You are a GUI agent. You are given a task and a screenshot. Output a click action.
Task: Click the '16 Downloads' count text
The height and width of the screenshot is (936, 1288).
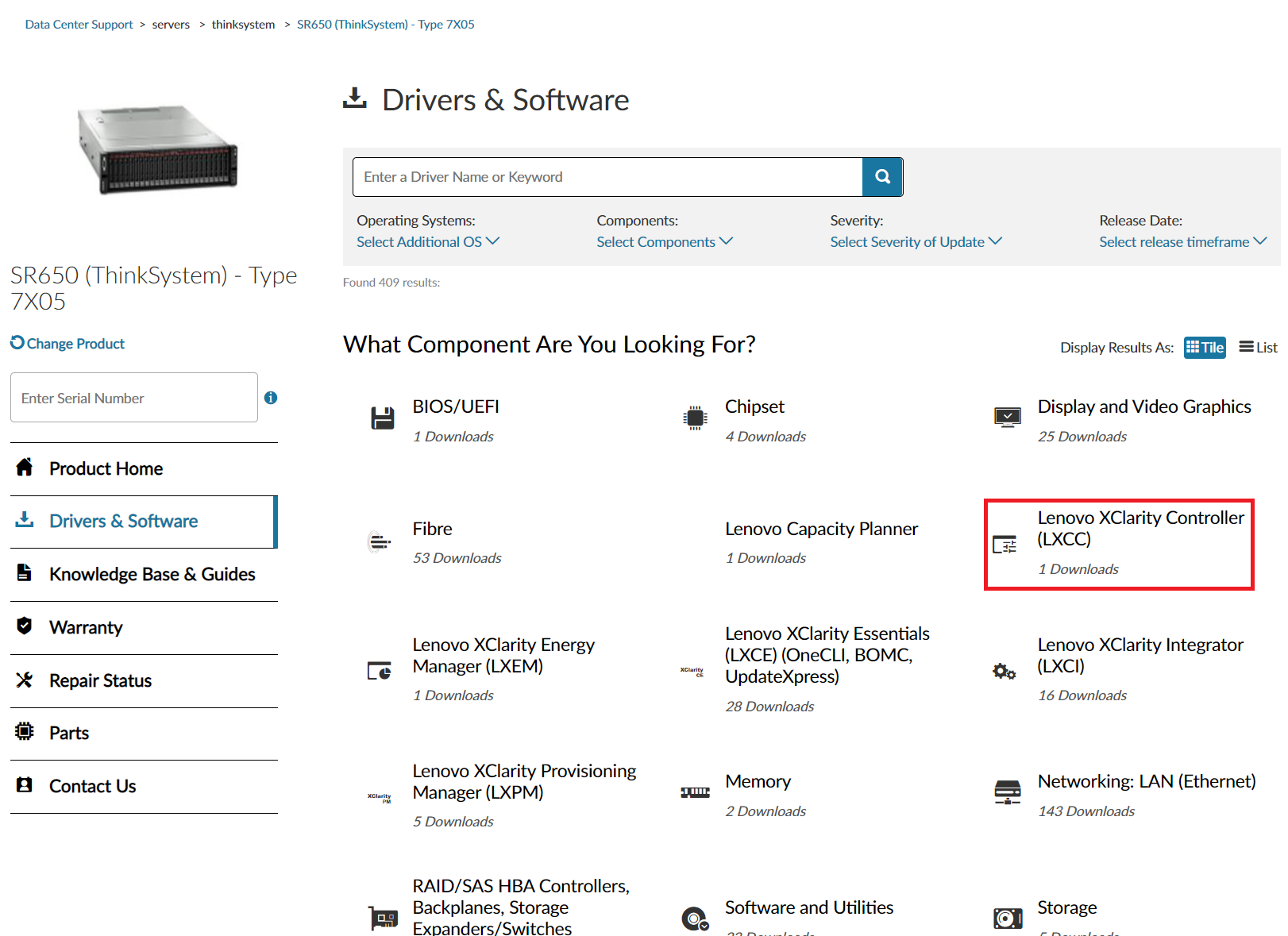click(1082, 695)
